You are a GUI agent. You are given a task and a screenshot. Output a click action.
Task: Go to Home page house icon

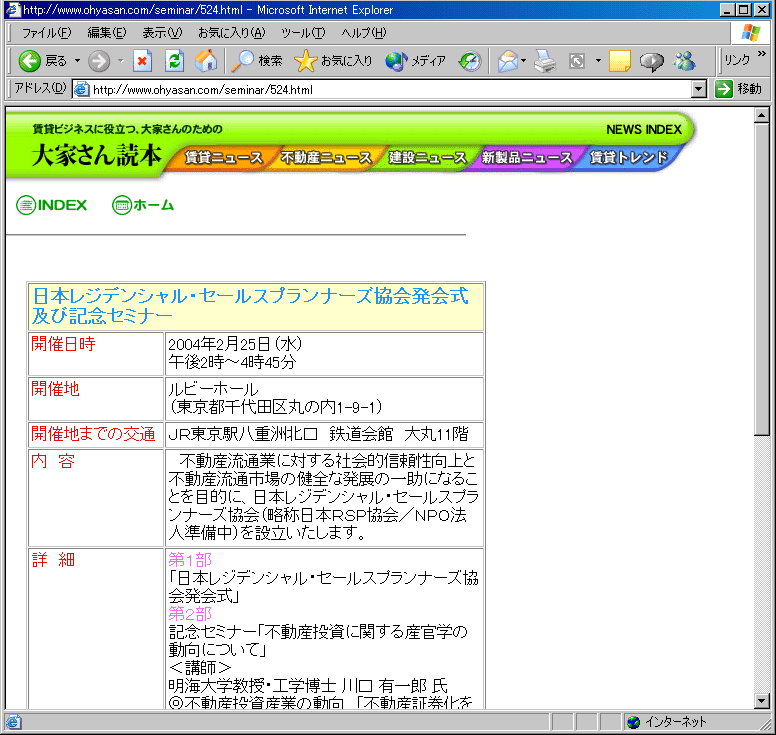point(206,60)
